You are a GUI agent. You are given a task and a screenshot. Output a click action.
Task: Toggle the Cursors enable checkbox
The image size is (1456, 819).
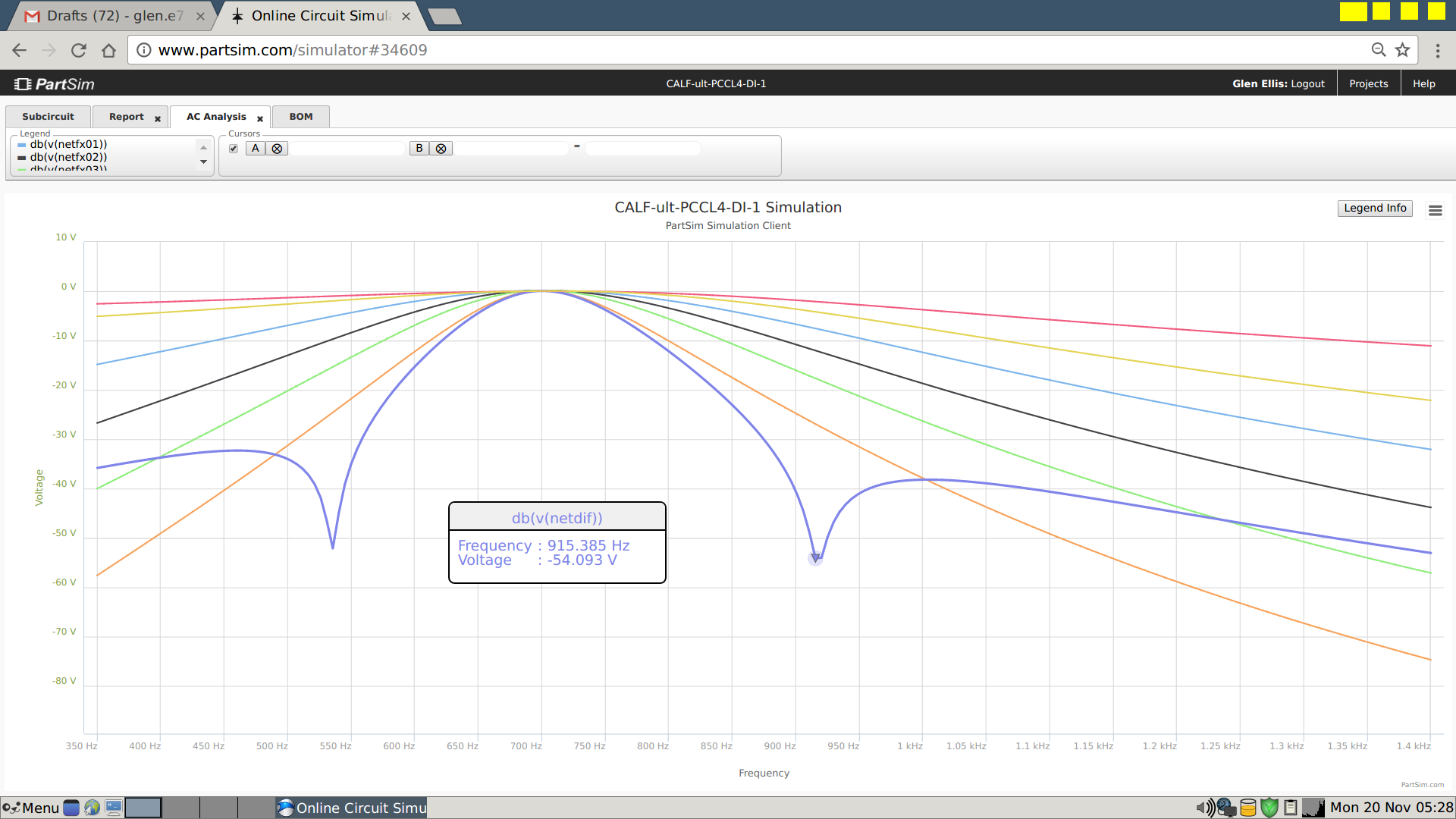(x=234, y=149)
